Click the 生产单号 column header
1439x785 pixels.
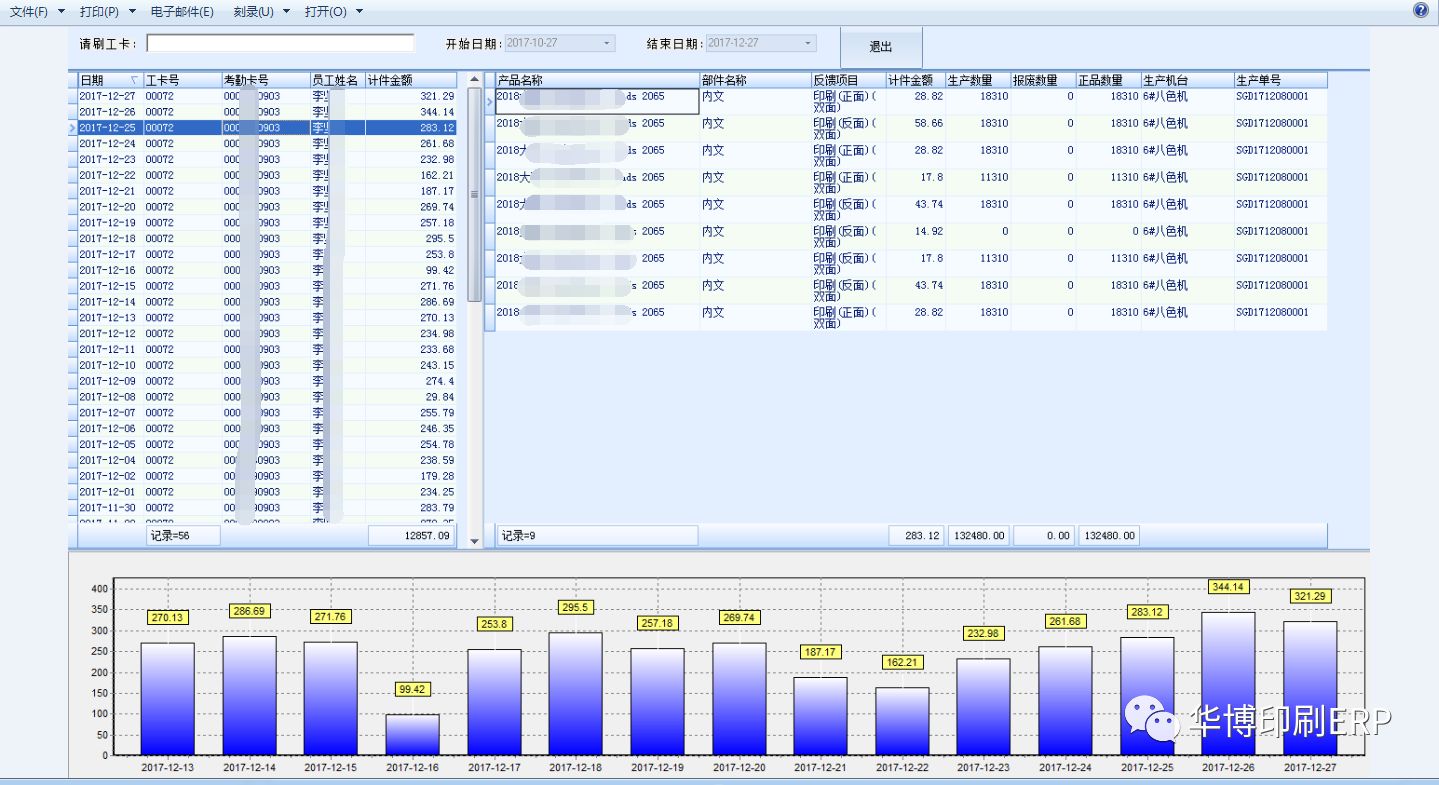pos(1281,80)
